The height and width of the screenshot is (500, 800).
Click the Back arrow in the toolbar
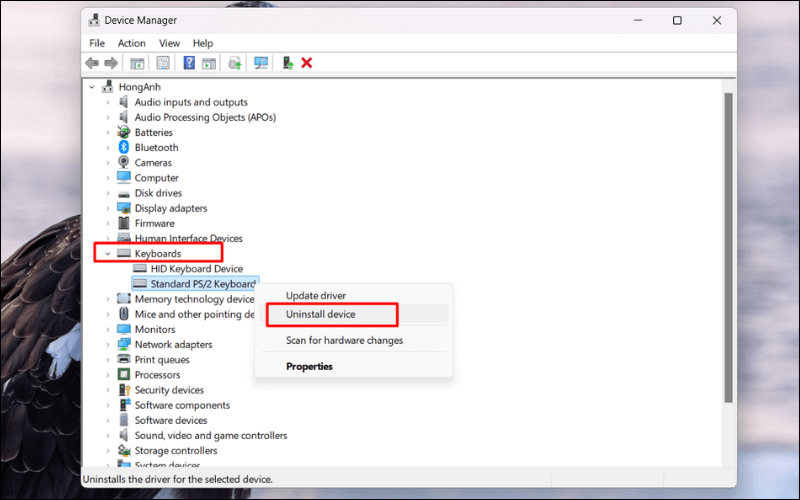click(x=92, y=63)
